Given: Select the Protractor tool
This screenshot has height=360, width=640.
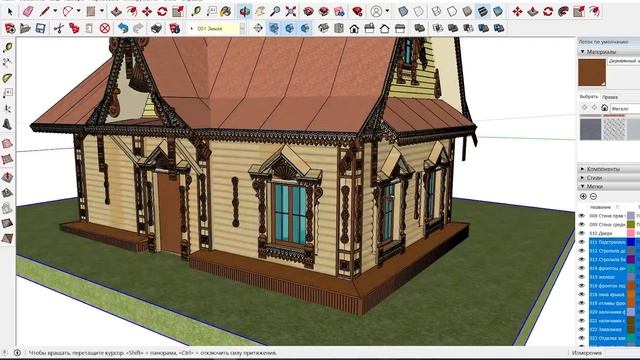Looking at the screenshot, I should click(x=7, y=78).
